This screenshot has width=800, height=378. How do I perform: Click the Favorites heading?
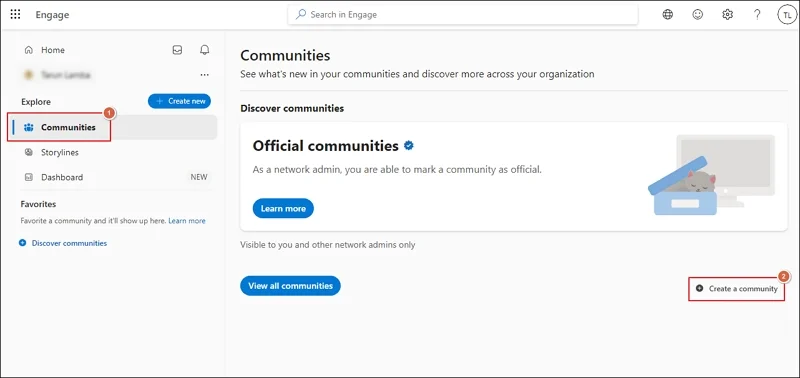38,204
